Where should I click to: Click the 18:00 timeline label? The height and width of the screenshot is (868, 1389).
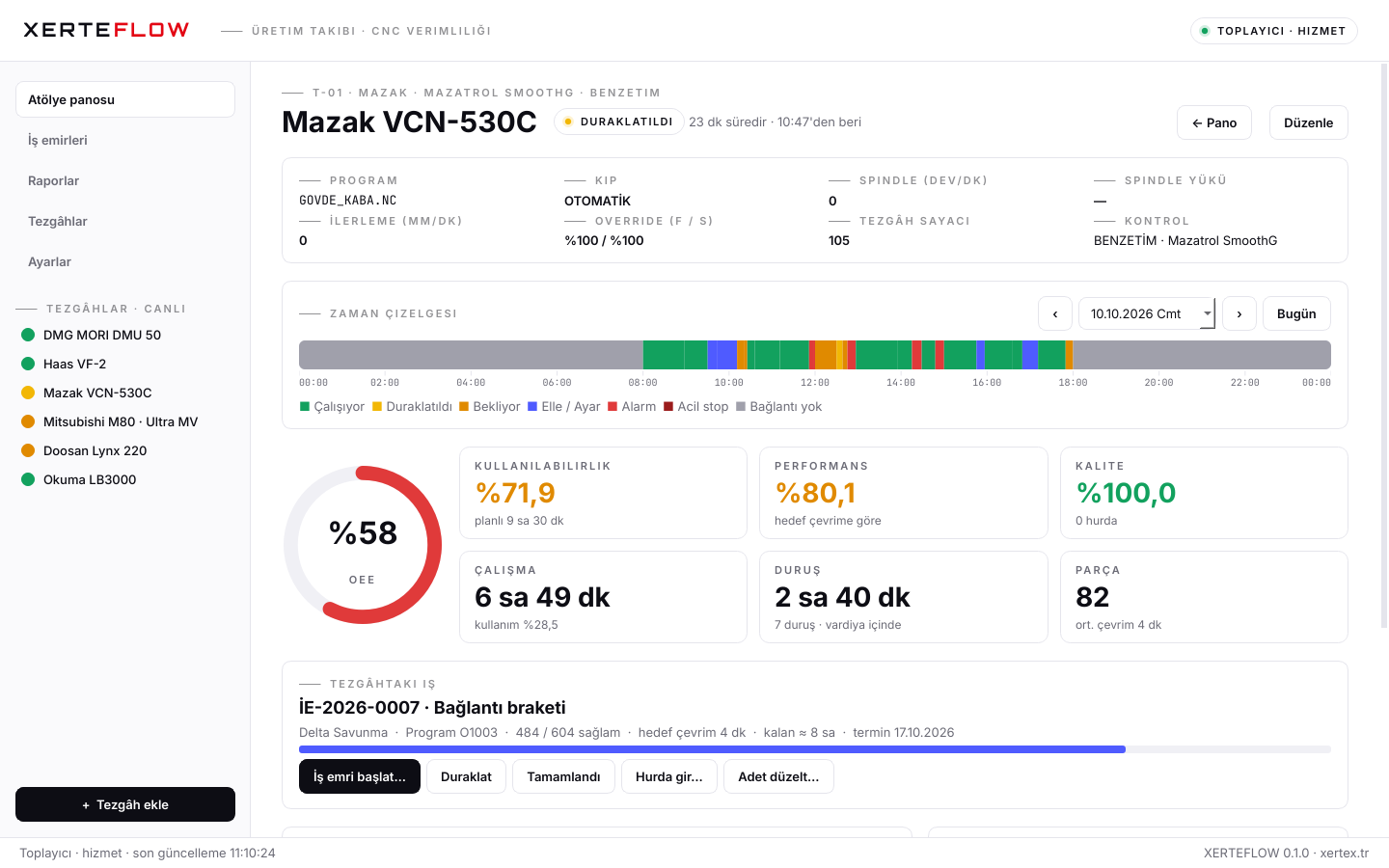click(x=1073, y=383)
